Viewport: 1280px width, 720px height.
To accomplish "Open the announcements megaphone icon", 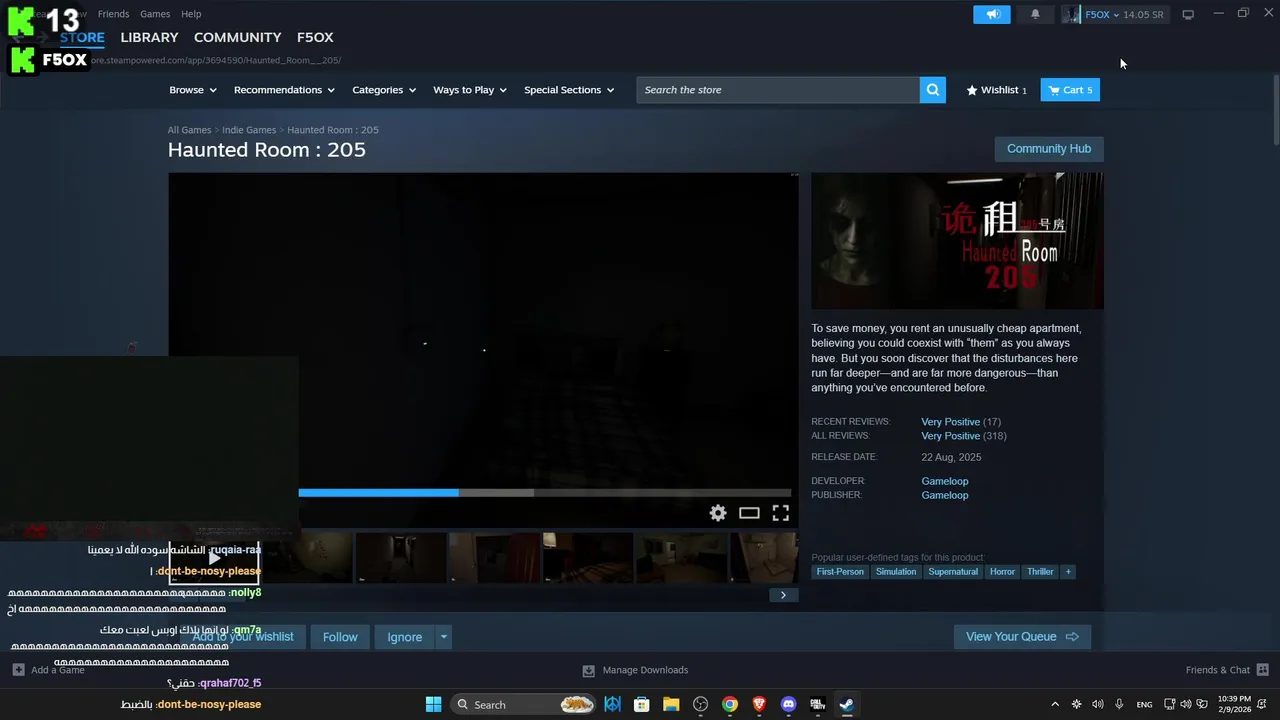I will point(991,14).
